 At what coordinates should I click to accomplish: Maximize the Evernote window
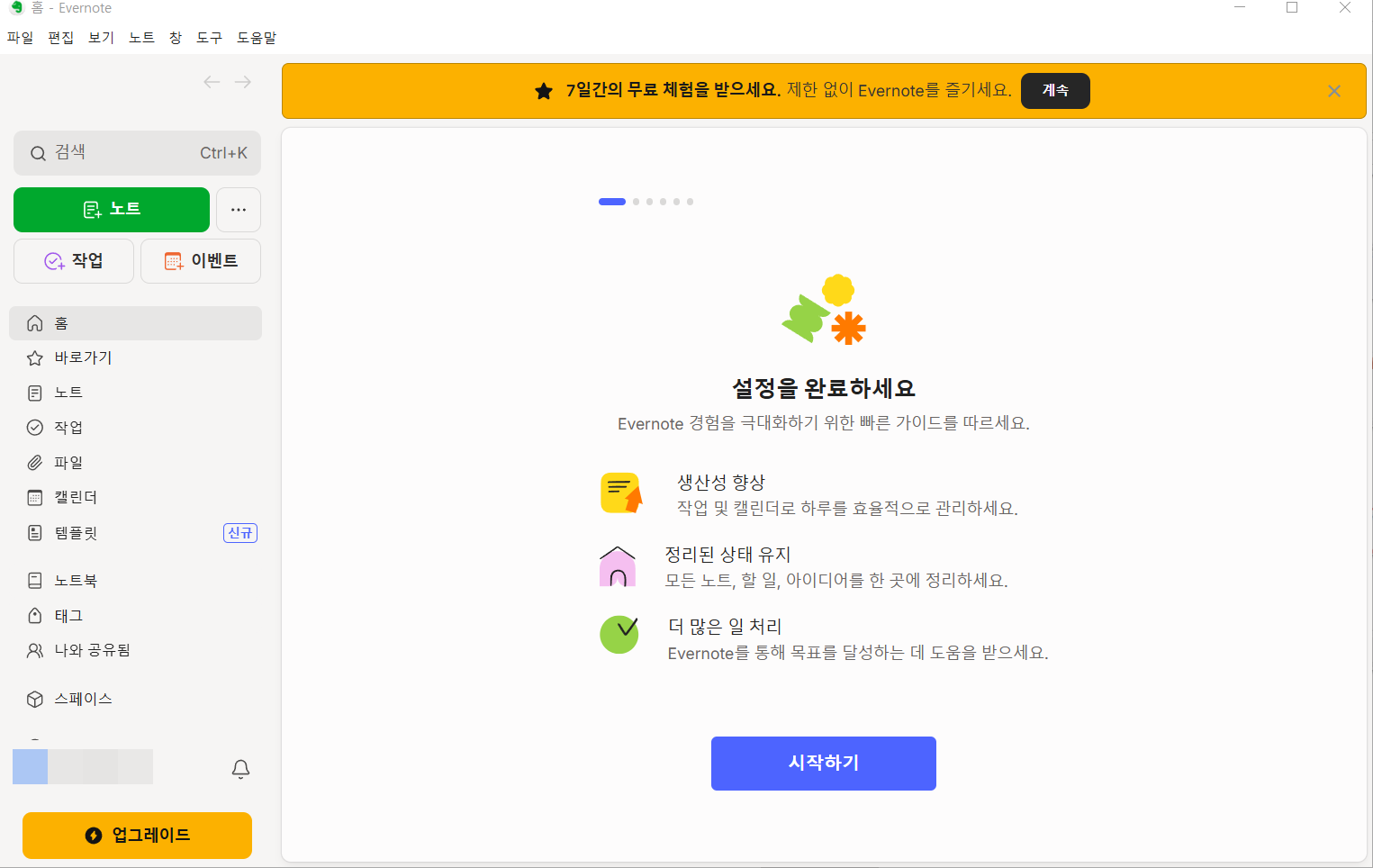[x=1292, y=8]
